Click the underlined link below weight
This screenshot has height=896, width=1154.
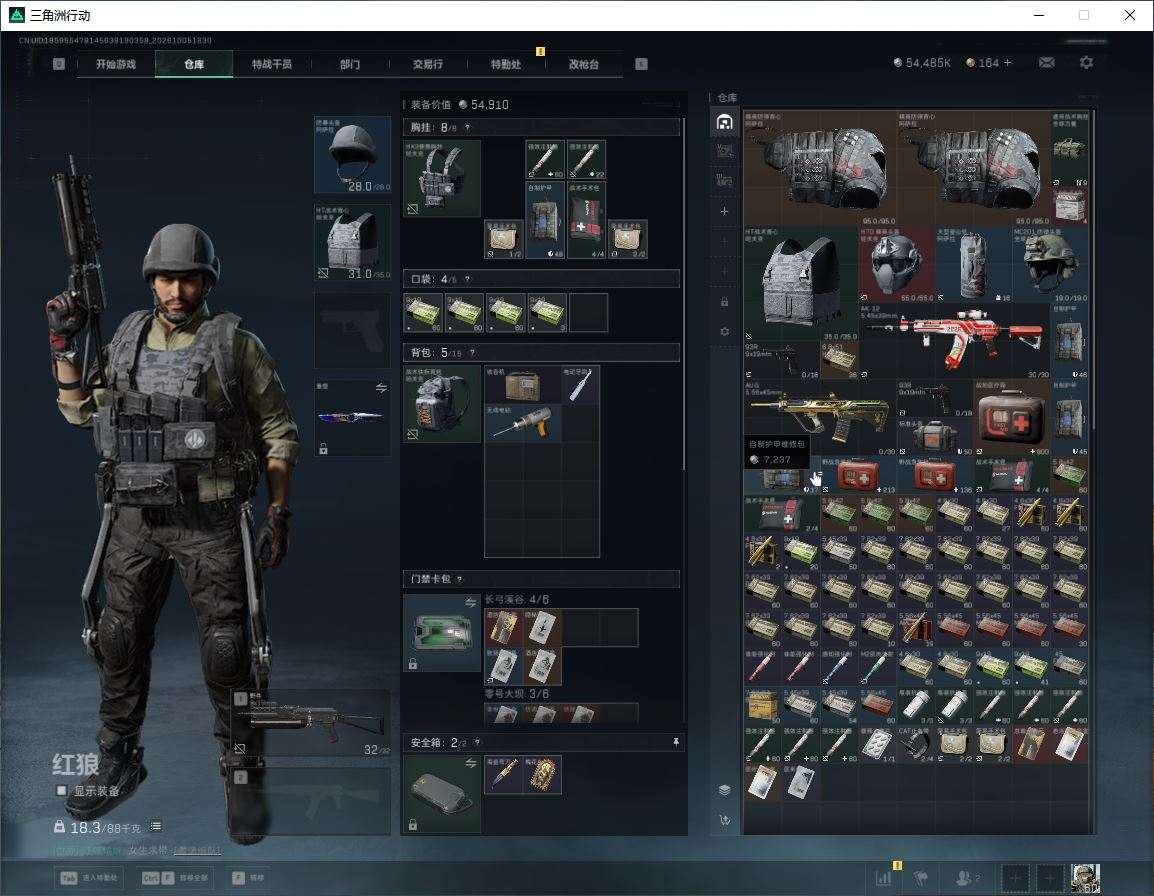coord(197,850)
